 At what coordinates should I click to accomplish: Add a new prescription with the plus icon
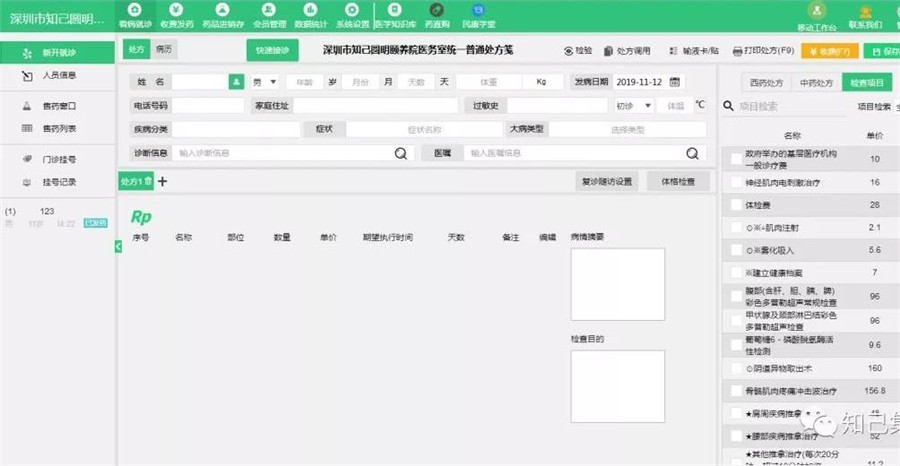click(162, 181)
